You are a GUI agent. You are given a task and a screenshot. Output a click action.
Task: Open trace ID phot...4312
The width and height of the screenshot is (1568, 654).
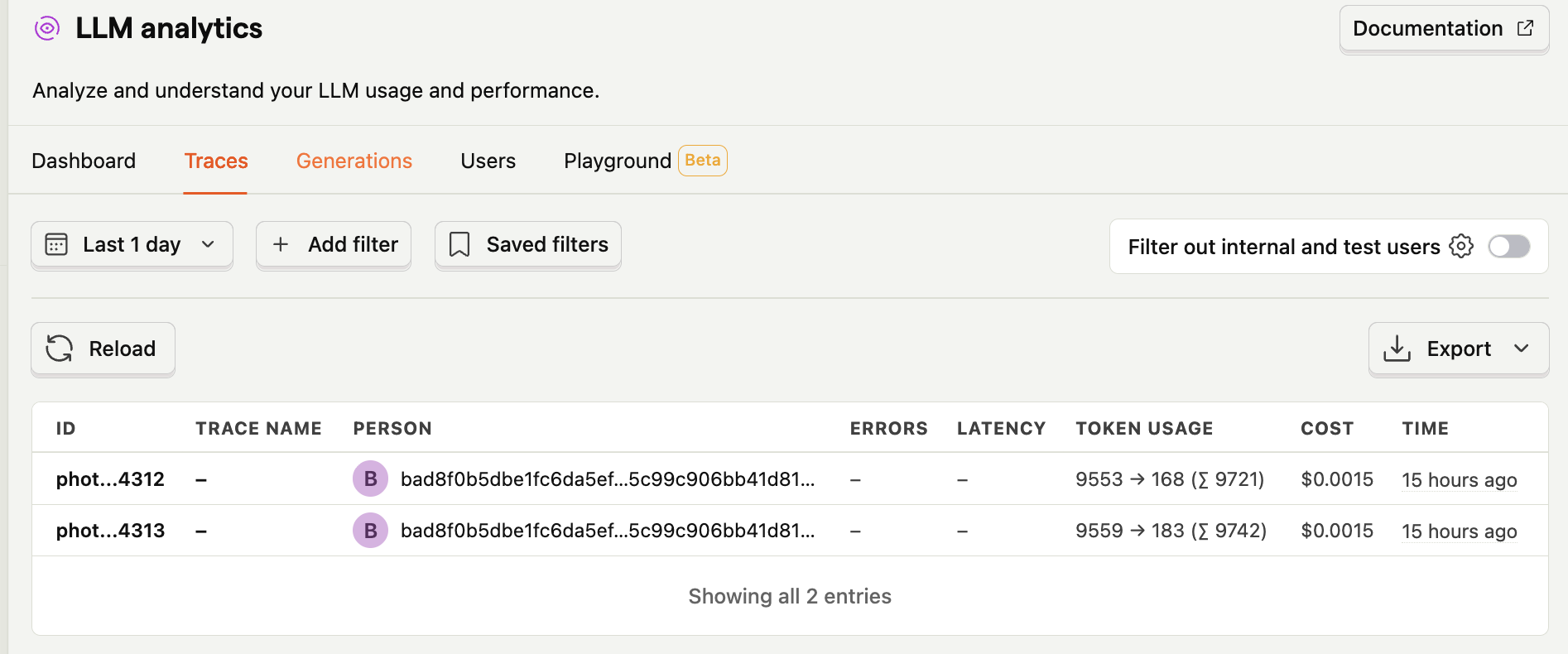point(110,479)
